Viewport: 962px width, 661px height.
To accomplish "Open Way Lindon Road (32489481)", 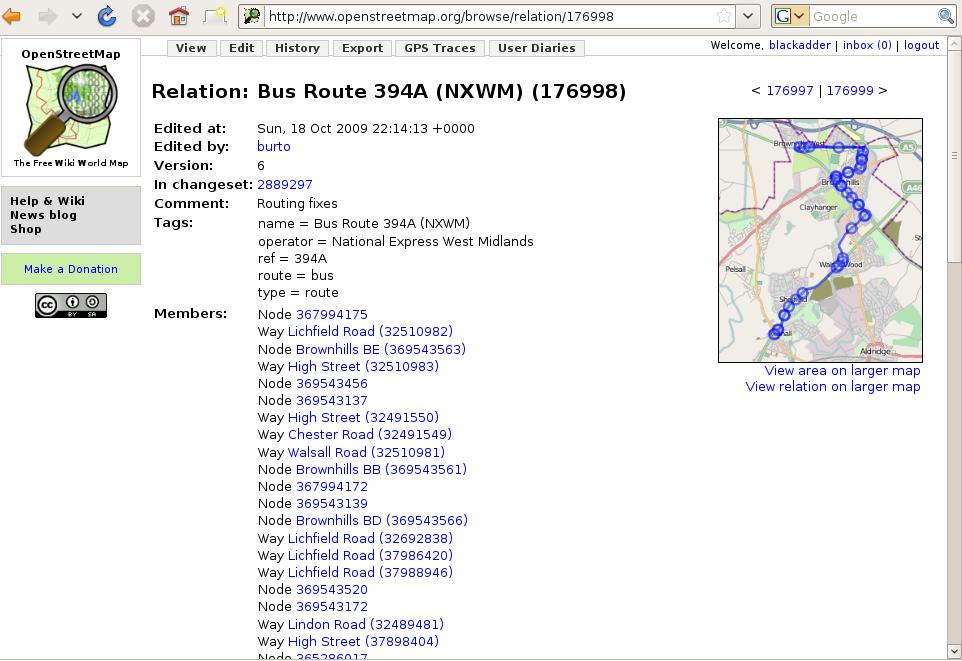I will click(366, 624).
